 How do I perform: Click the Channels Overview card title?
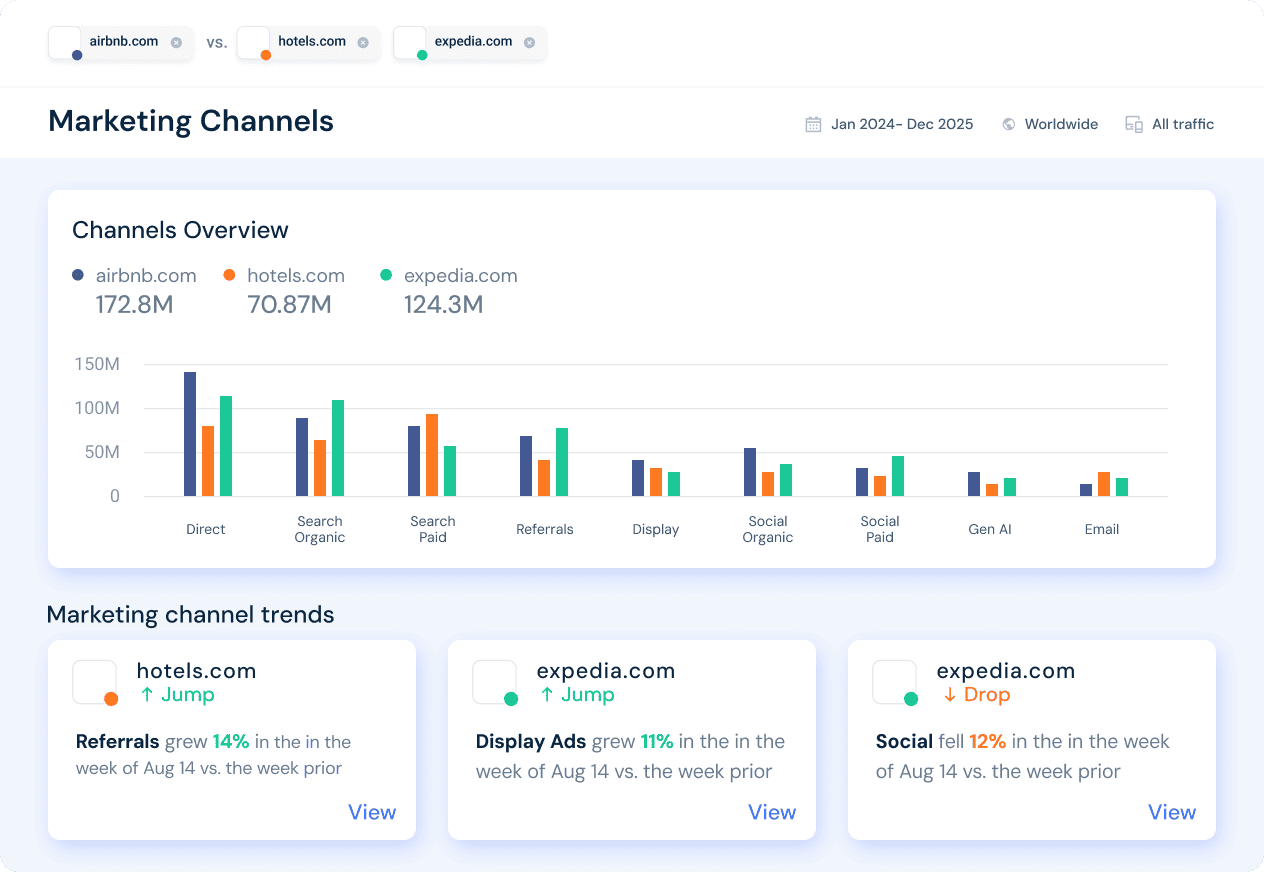click(180, 230)
